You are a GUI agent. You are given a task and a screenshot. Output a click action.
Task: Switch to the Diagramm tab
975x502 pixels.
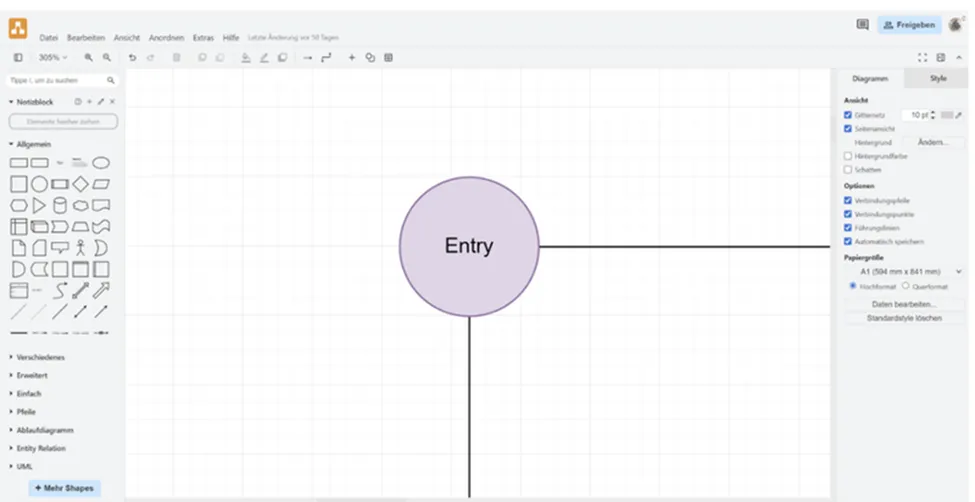870,78
